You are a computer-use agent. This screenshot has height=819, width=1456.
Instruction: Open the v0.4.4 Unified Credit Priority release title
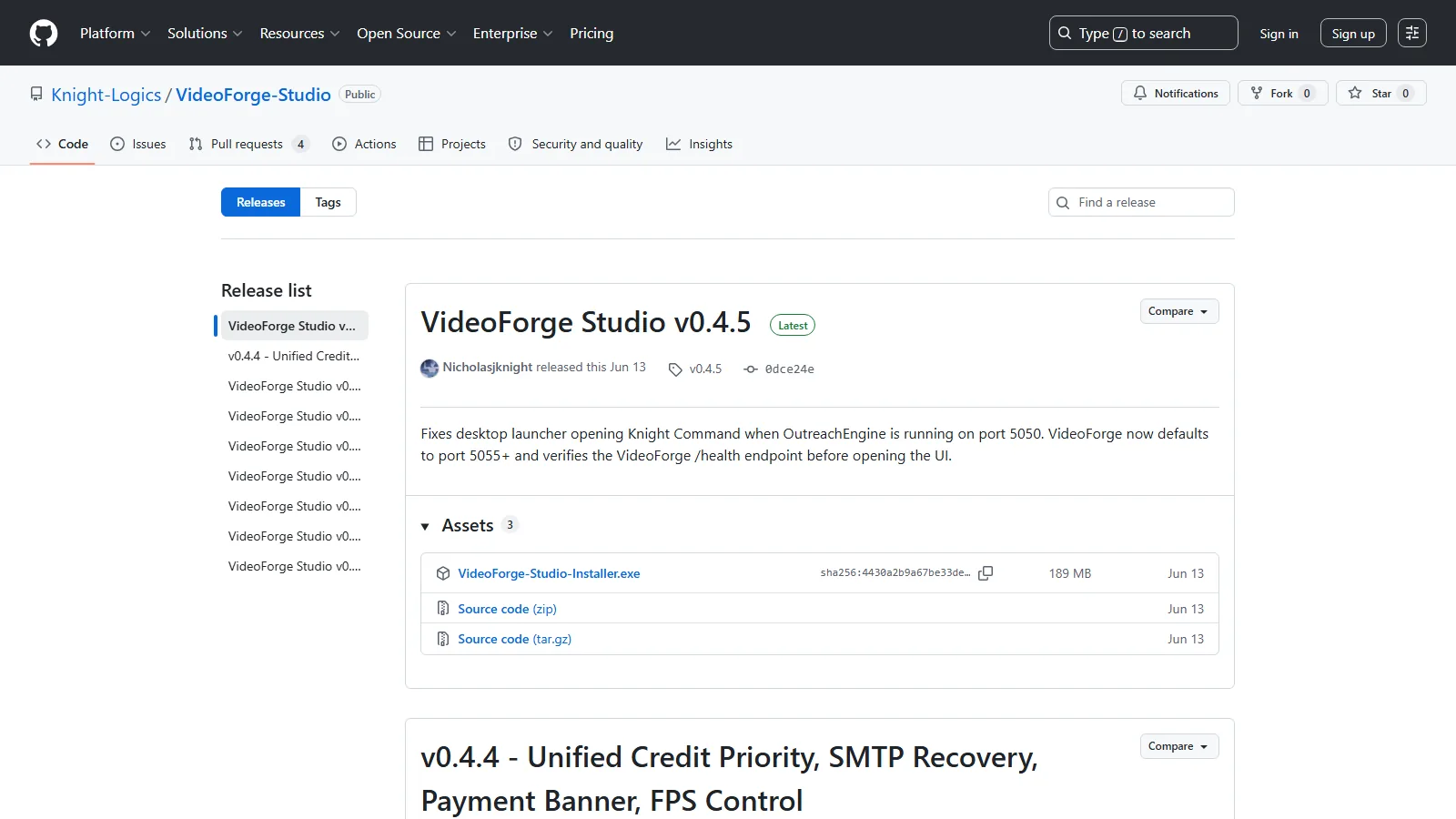tap(729, 779)
